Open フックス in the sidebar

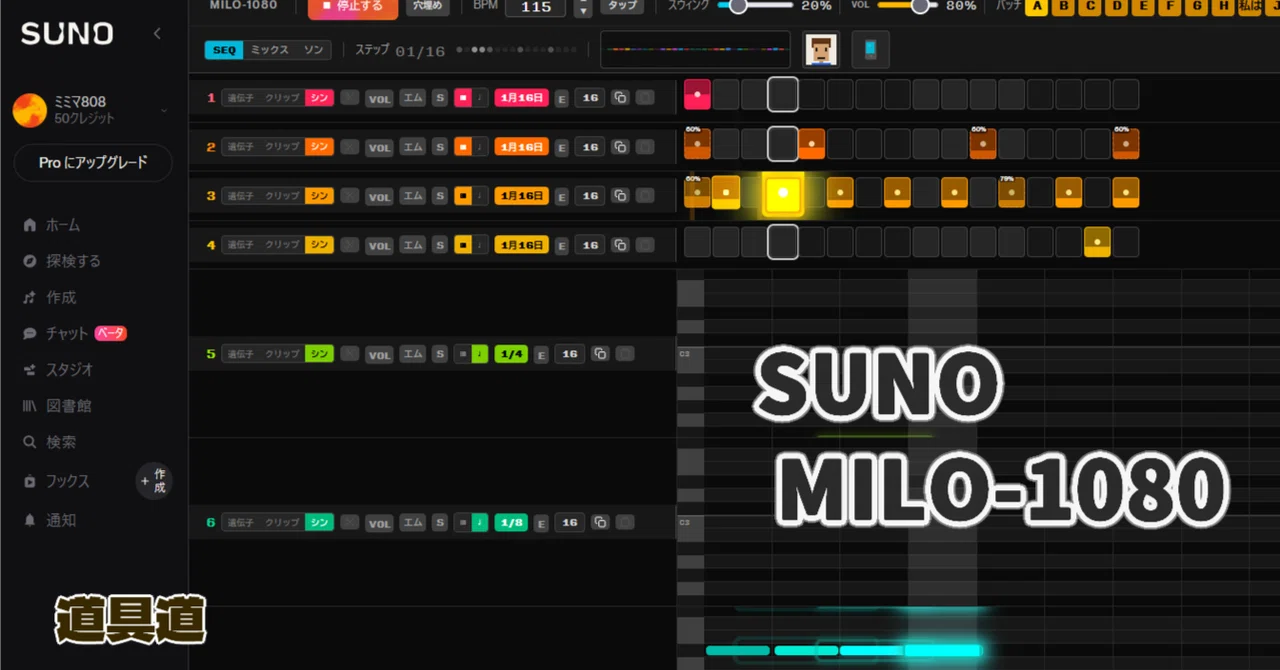coord(56,481)
